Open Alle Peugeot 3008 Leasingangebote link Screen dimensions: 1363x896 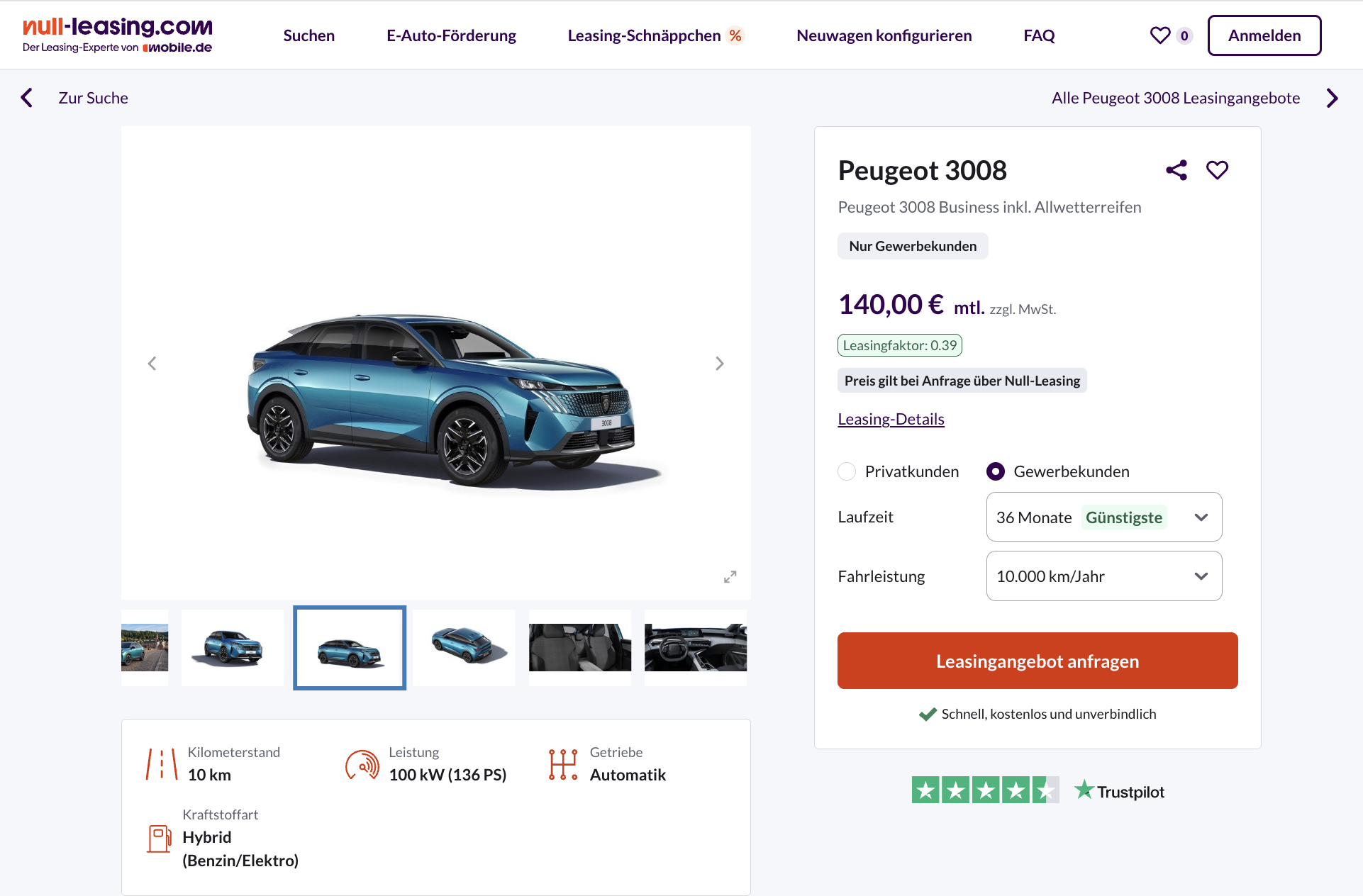[x=1176, y=98]
